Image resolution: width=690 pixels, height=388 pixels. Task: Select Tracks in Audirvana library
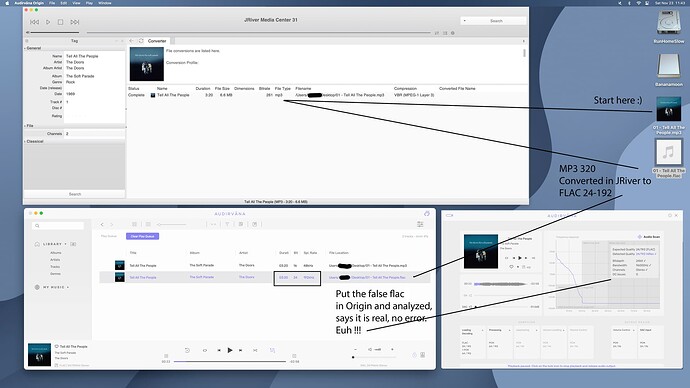[x=55, y=267]
